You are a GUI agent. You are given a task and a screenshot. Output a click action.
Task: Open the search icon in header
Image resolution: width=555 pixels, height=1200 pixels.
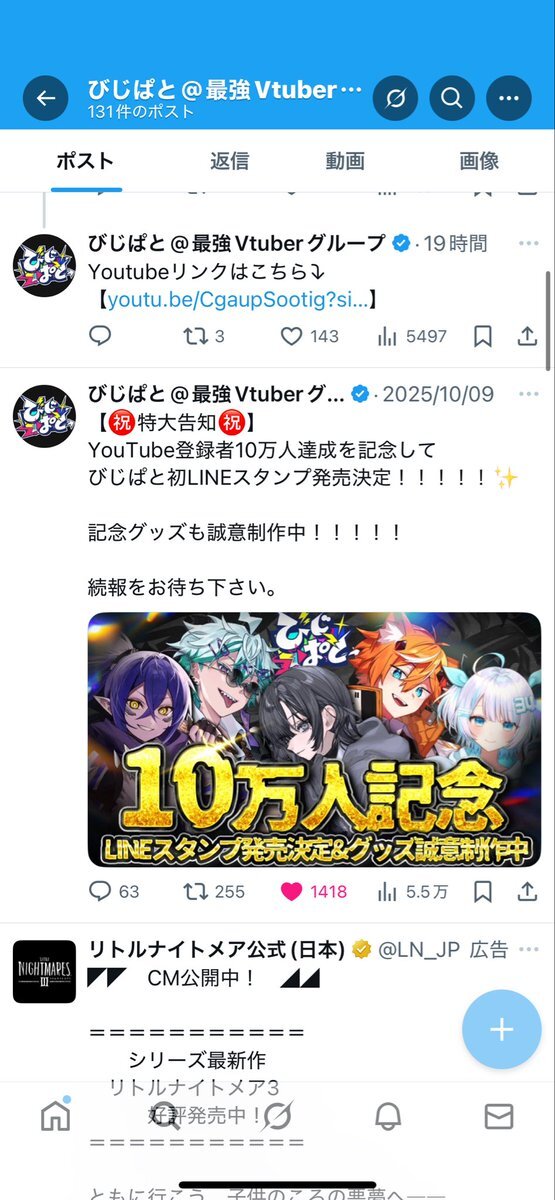[452, 98]
